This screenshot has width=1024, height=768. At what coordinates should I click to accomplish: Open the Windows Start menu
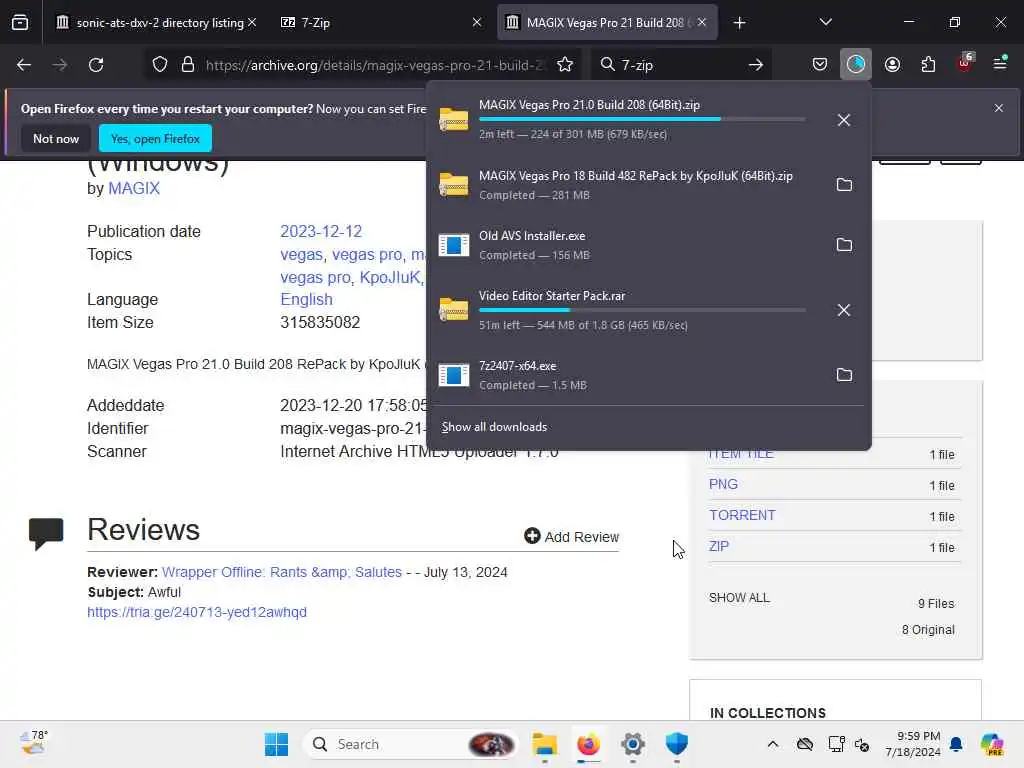[276, 744]
